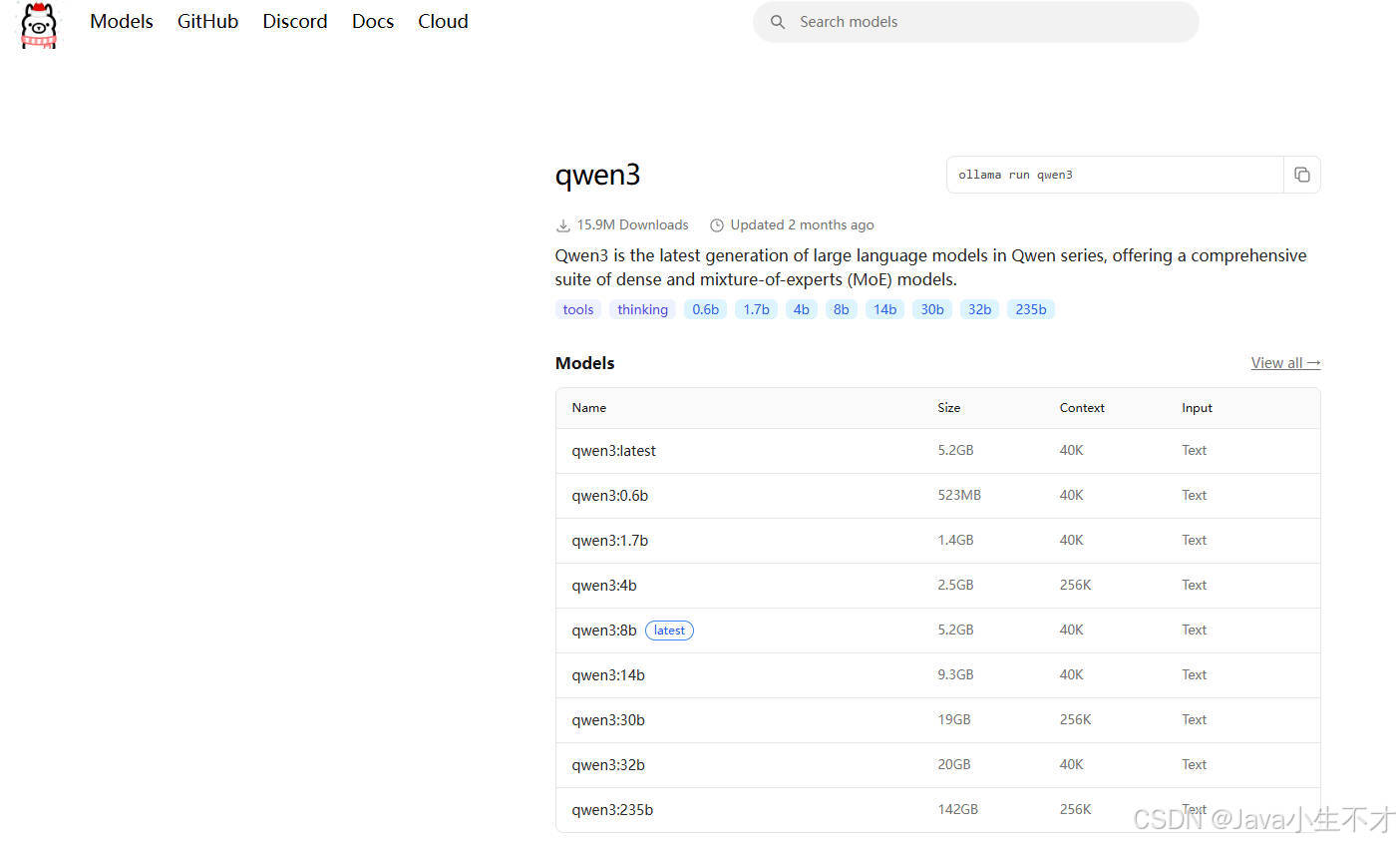The image size is (1400, 845).
Task: Select the 30b size tag
Action: pos(932,309)
